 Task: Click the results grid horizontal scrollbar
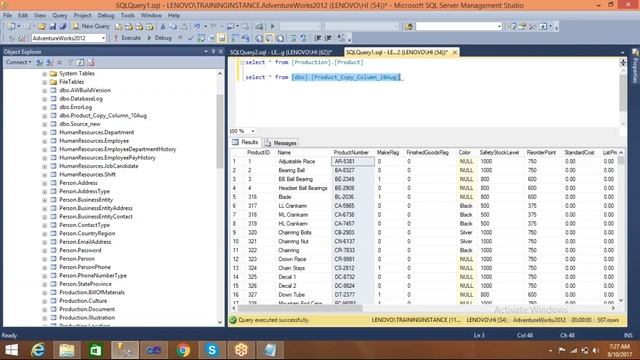pyautogui.click(x=300, y=308)
